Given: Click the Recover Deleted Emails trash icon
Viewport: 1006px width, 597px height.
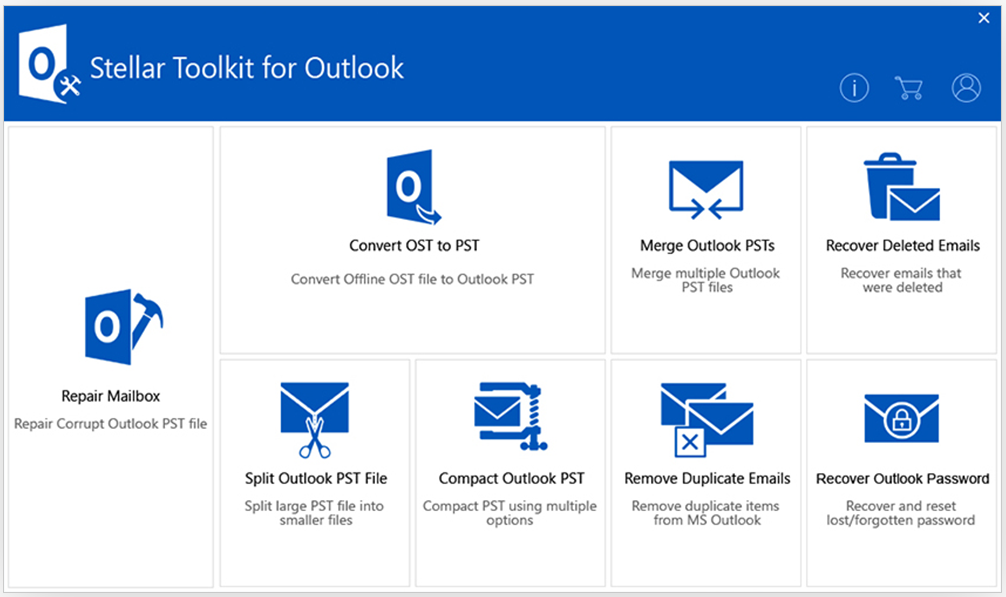Looking at the screenshot, I should point(901,189).
